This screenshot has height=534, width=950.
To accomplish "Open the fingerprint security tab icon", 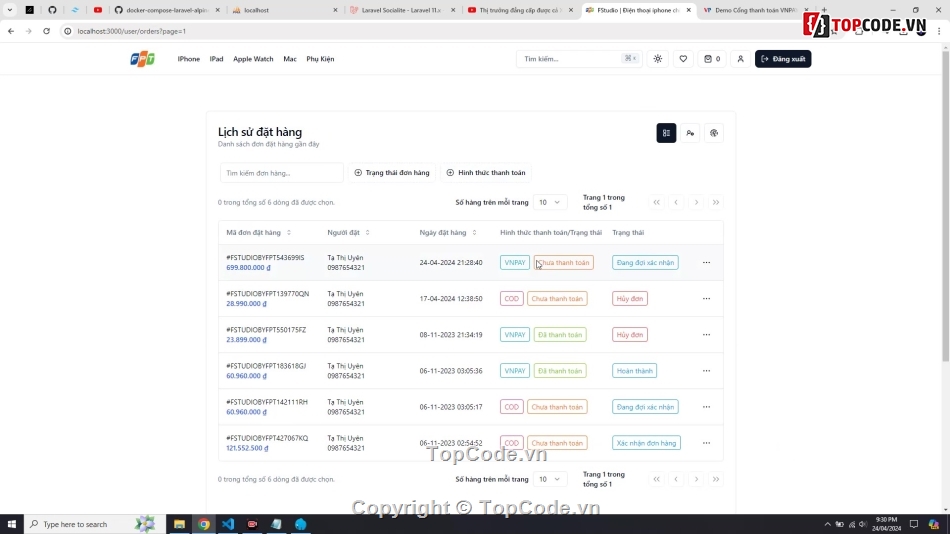I will (714, 133).
